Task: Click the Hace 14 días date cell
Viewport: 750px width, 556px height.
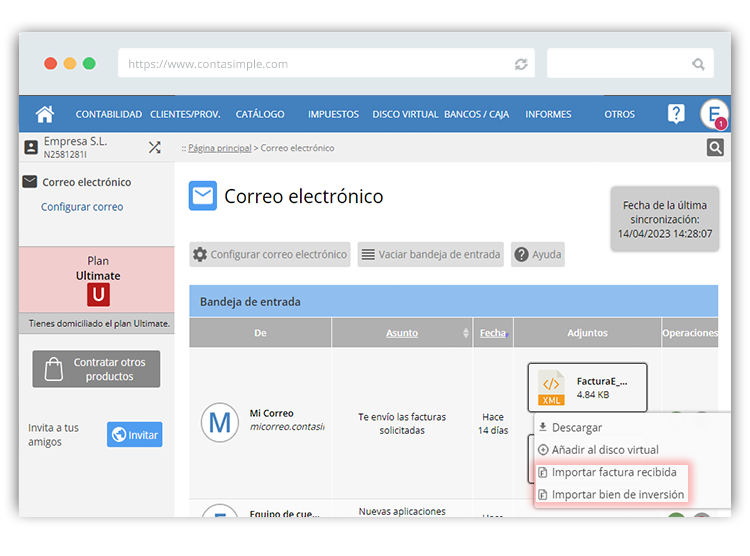Action: pos(493,423)
